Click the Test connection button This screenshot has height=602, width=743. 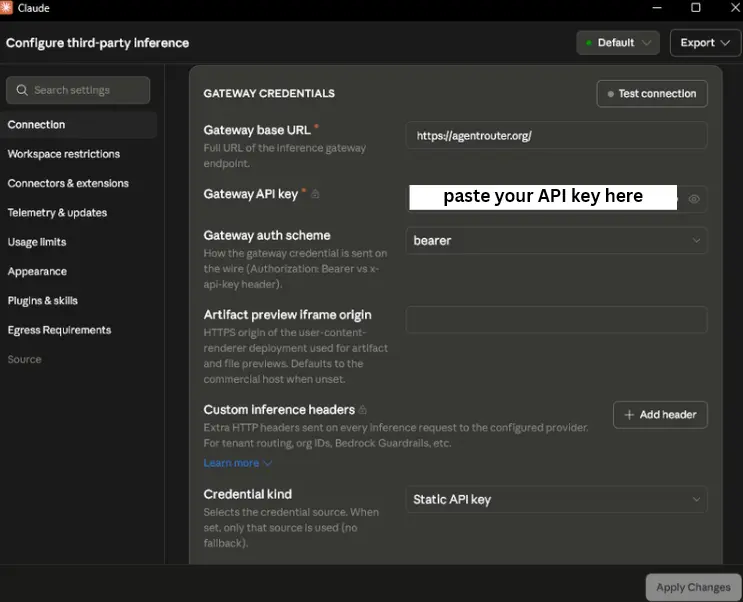coord(652,94)
